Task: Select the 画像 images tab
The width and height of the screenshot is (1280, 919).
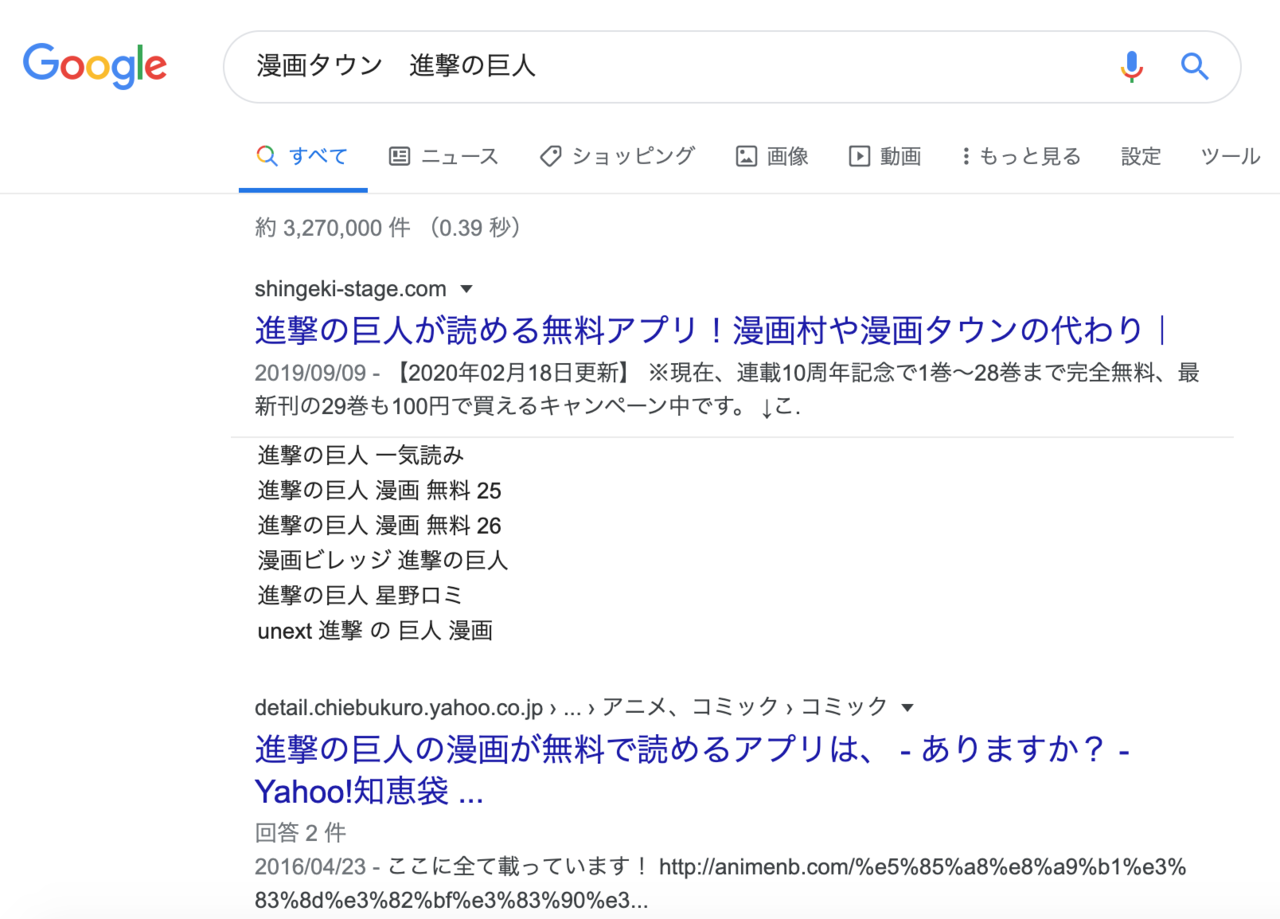Action: click(772, 156)
